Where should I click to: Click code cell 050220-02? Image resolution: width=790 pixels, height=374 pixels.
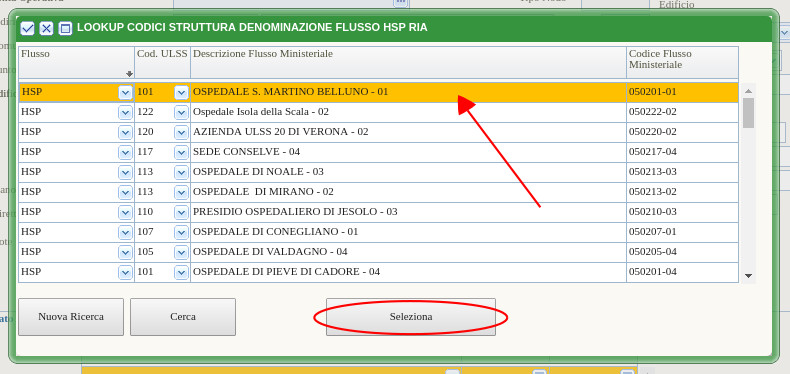[682, 132]
